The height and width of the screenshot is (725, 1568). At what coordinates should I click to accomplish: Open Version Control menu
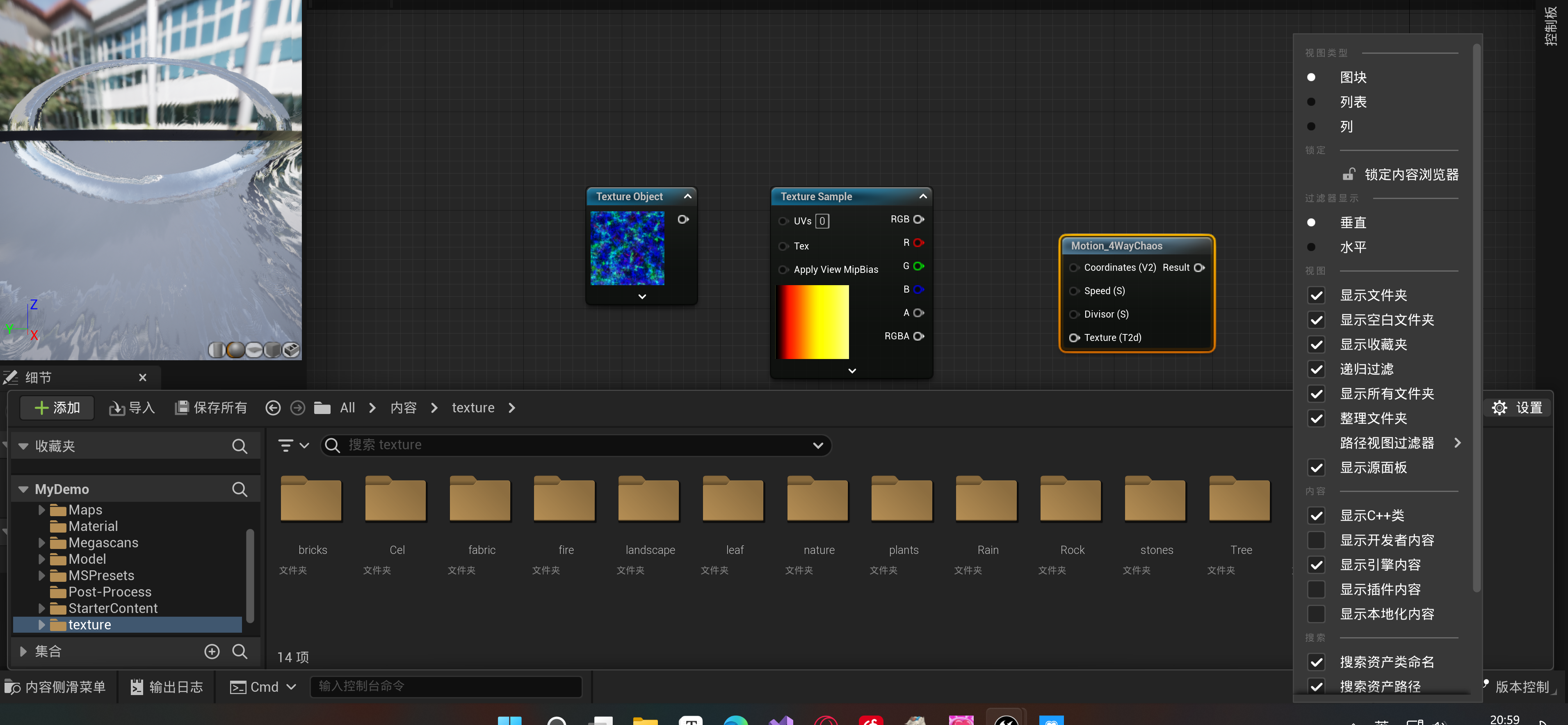pos(1516,687)
